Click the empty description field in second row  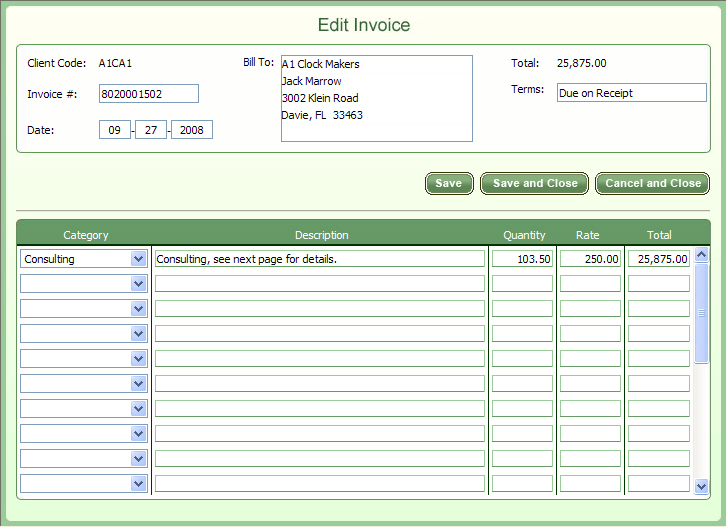point(319,284)
